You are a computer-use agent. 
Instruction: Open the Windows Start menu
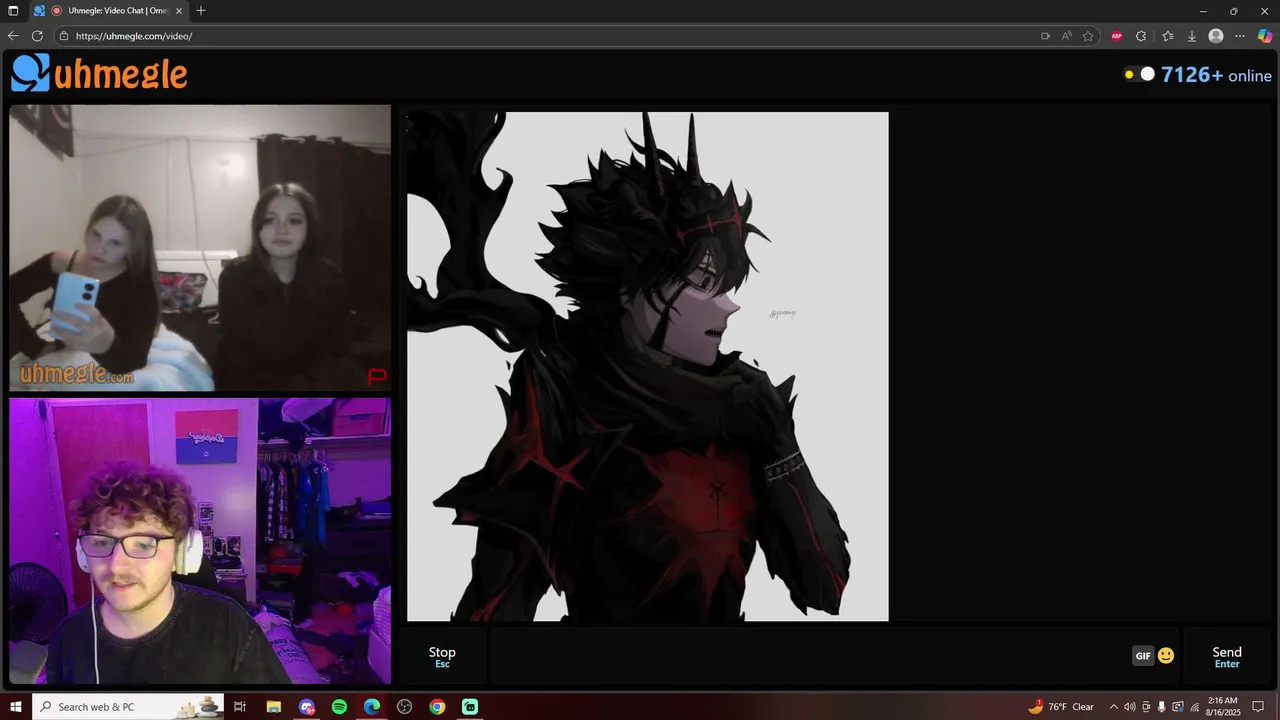15,707
